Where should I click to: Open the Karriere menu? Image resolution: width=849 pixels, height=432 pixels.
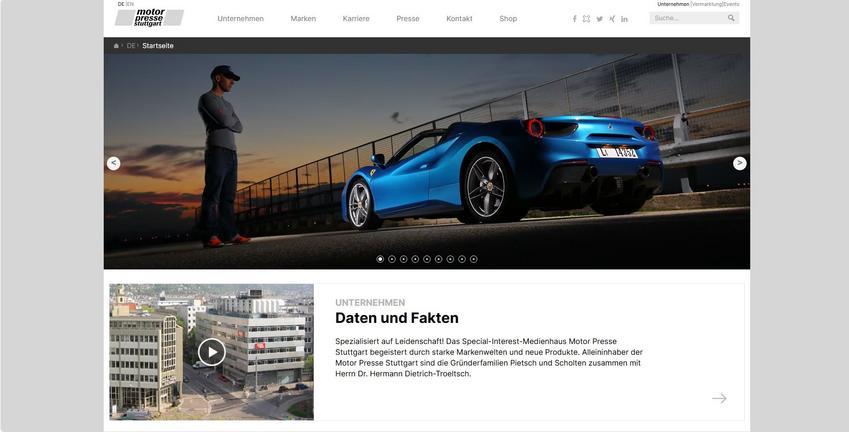356,18
